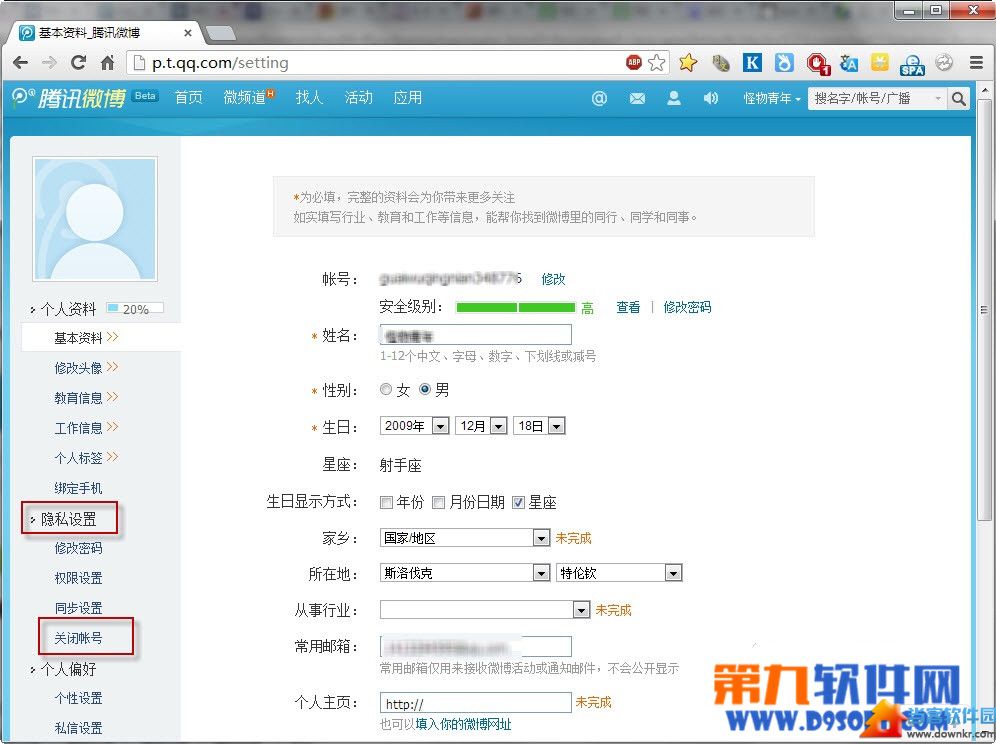The image size is (996, 744).
Task: Open 权限设置 in the sidebar
Action: (x=78, y=578)
